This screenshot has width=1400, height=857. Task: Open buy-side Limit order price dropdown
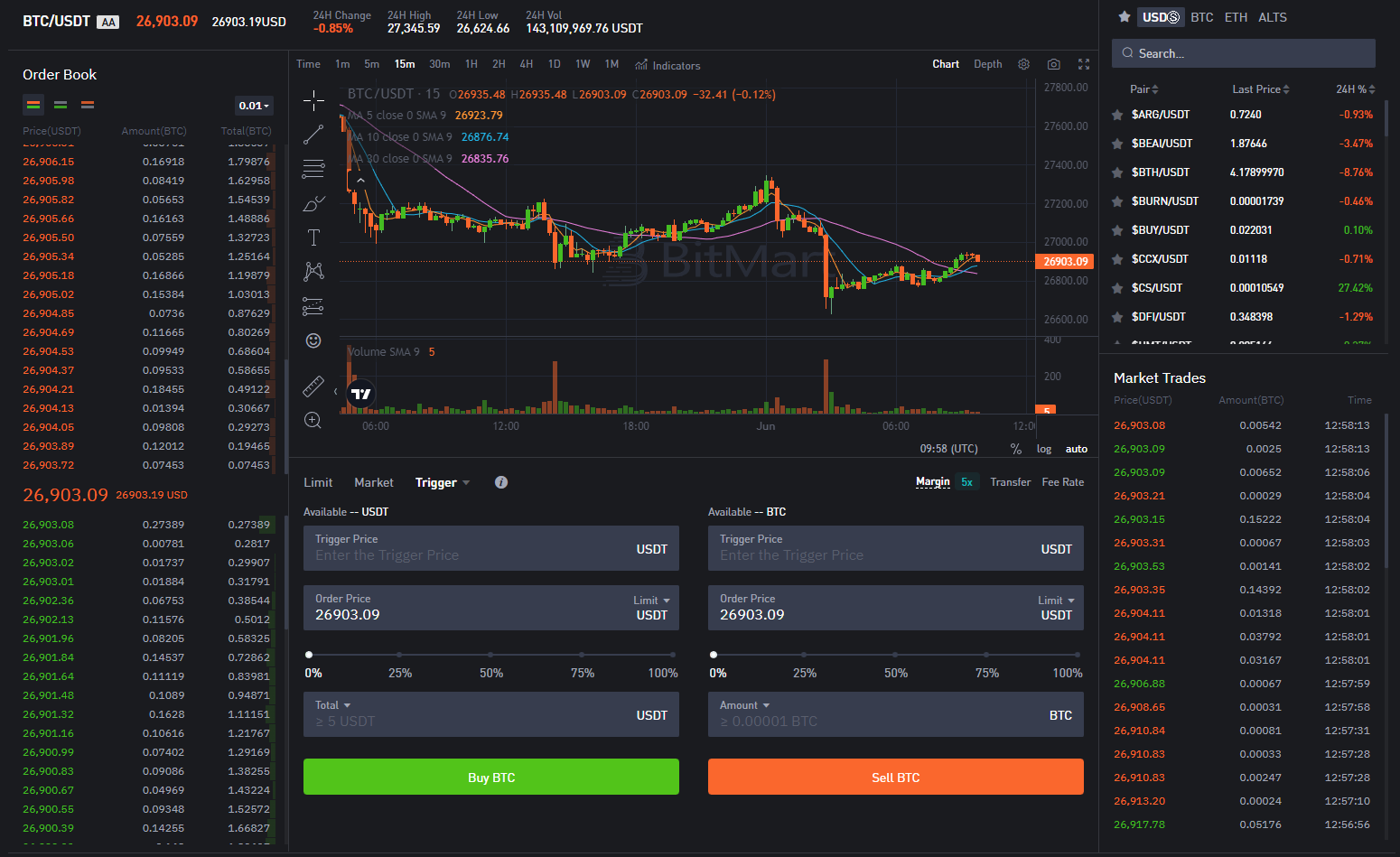[x=651, y=601]
